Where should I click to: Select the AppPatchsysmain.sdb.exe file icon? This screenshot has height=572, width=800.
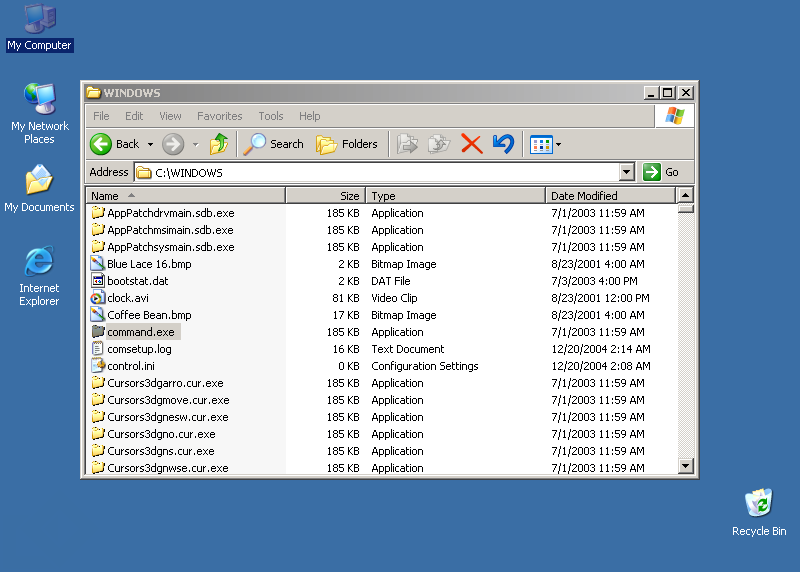coord(97,247)
